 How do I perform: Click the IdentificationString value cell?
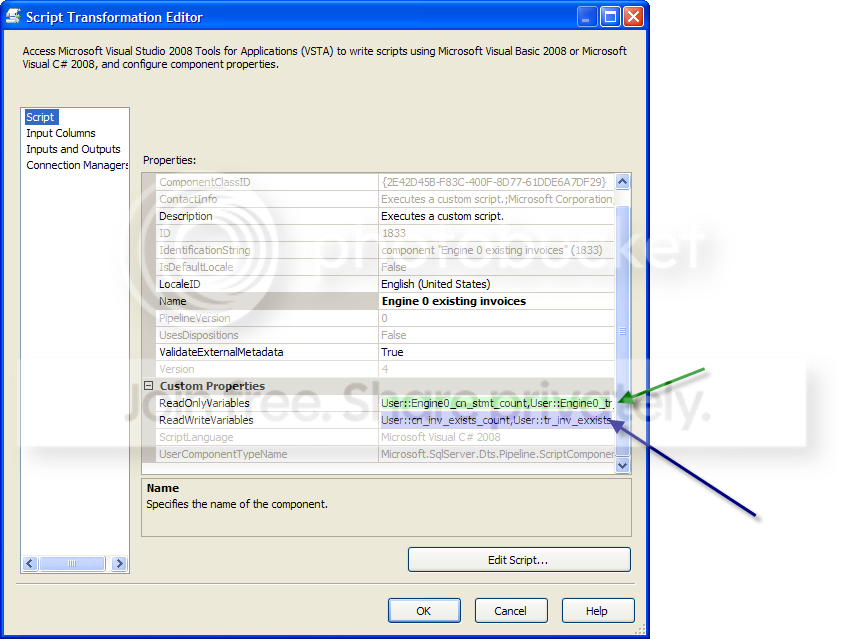pyautogui.click(x=496, y=250)
